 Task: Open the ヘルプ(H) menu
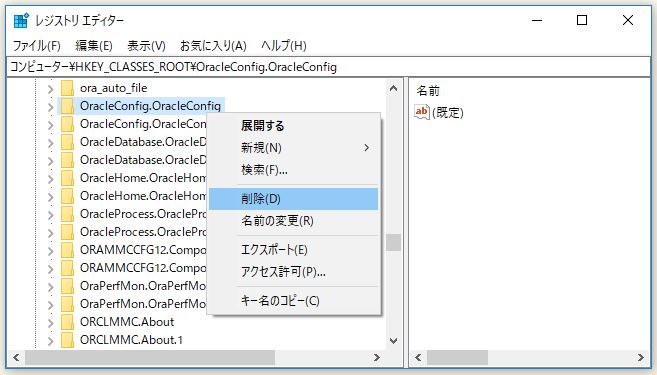(x=284, y=45)
